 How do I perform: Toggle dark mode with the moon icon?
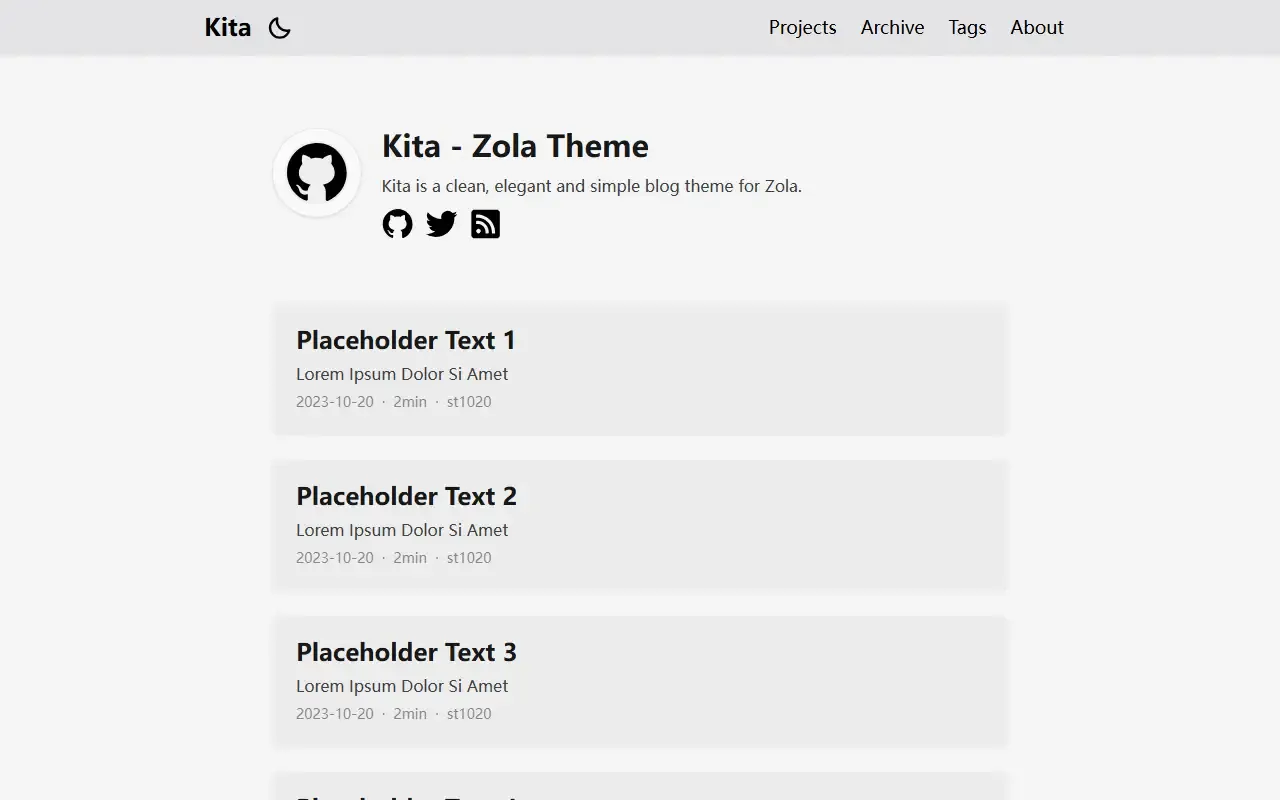280,28
